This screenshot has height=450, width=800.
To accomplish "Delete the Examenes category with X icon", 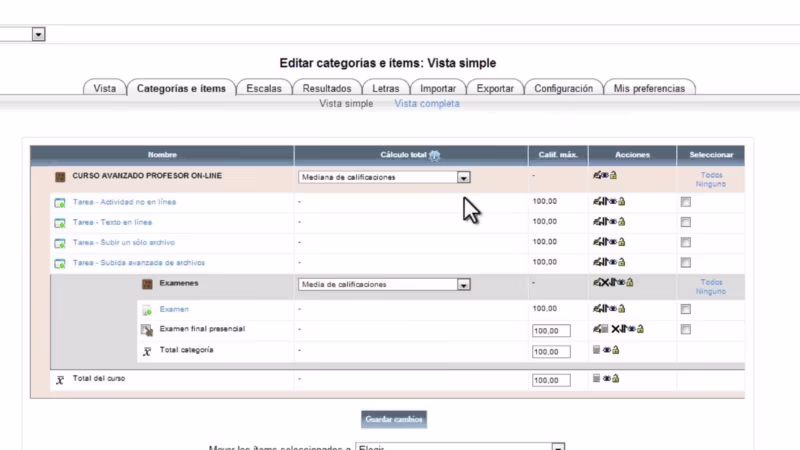I will click(605, 282).
